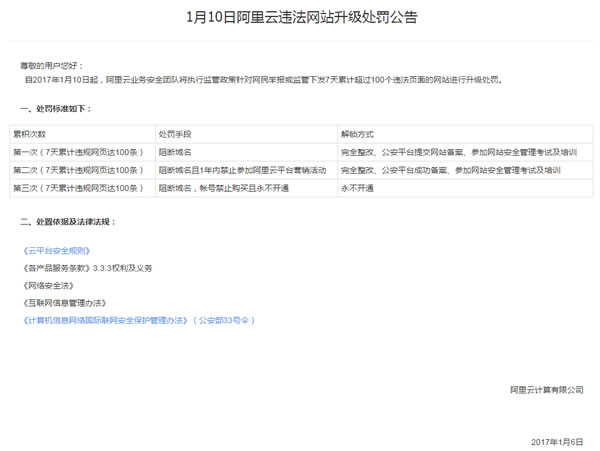Click the 二、处置依据及法律法规 section heading

tap(68, 220)
